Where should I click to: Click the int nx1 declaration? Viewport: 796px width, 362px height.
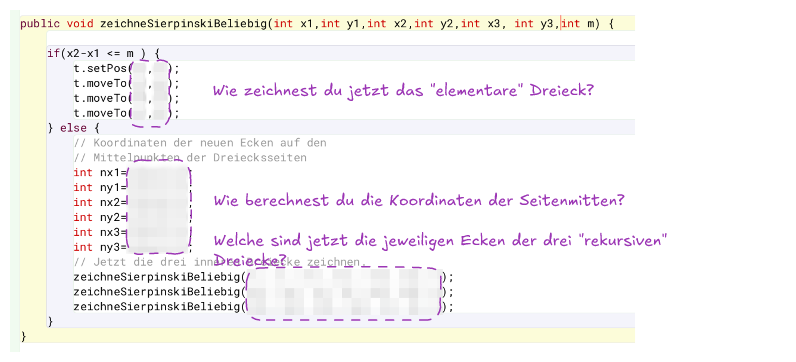coord(100,173)
